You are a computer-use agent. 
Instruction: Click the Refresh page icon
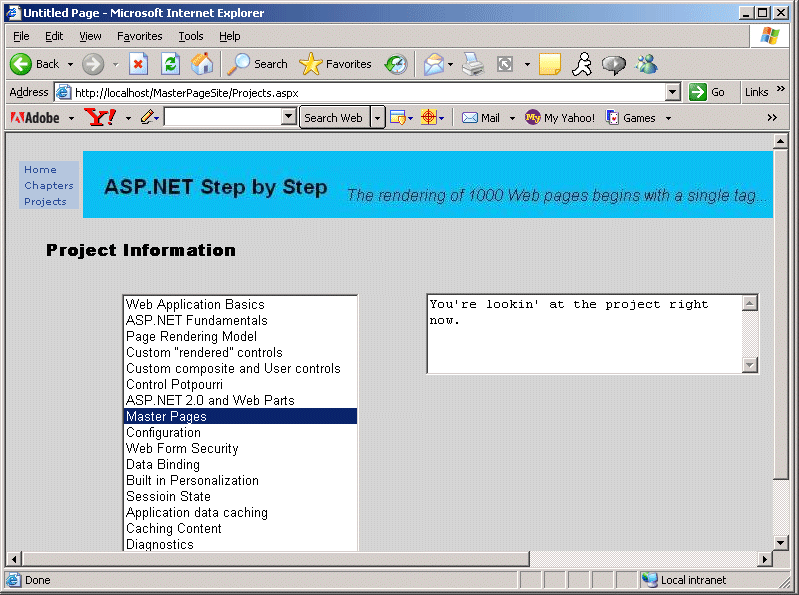click(170, 64)
